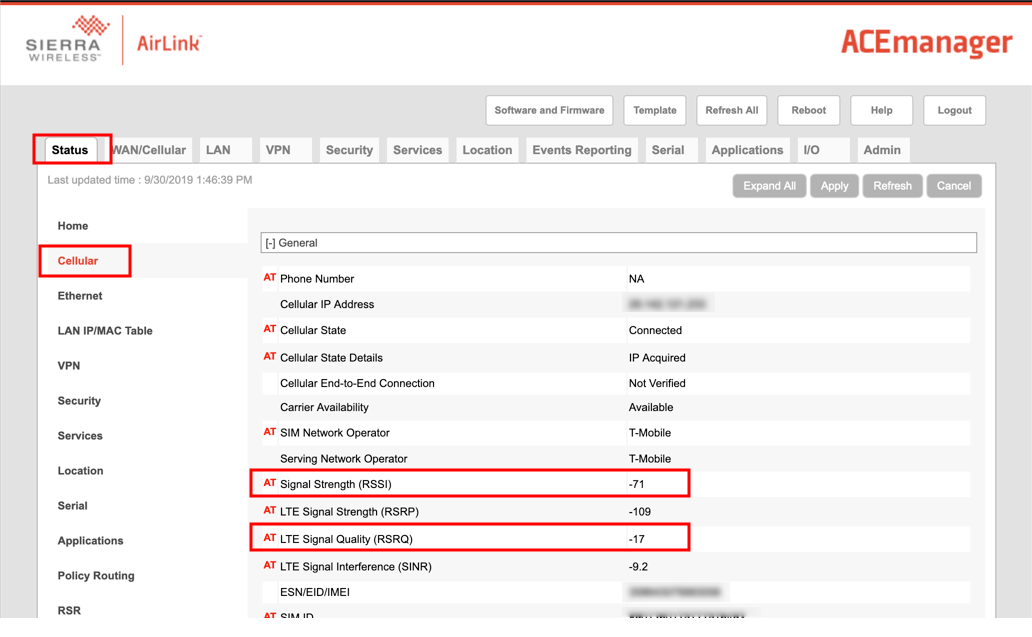This screenshot has width=1032, height=637.
Task: Click the Expand All button
Action: [x=769, y=186]
